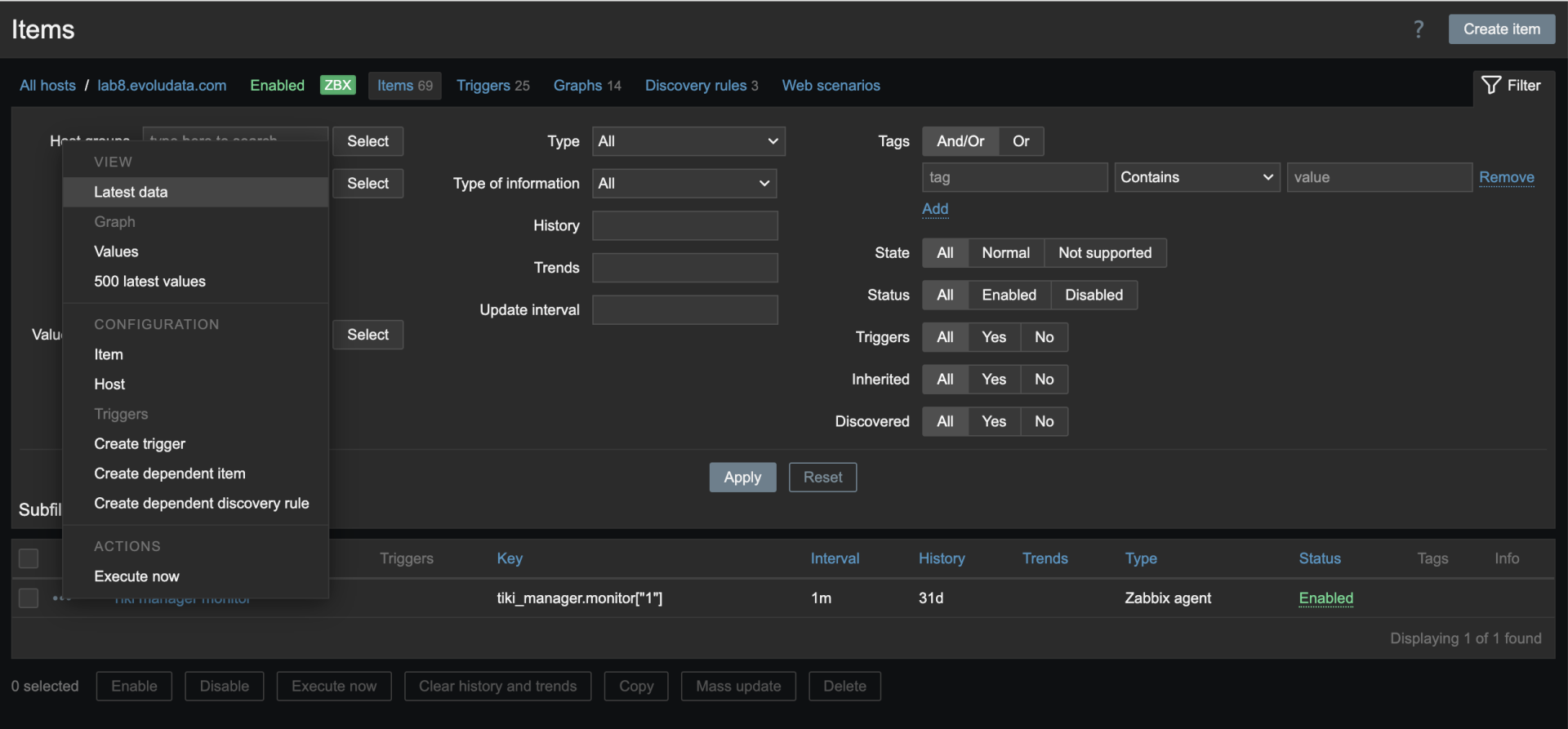
Task: Sort table by Type column
Action: pos(1140,558)
